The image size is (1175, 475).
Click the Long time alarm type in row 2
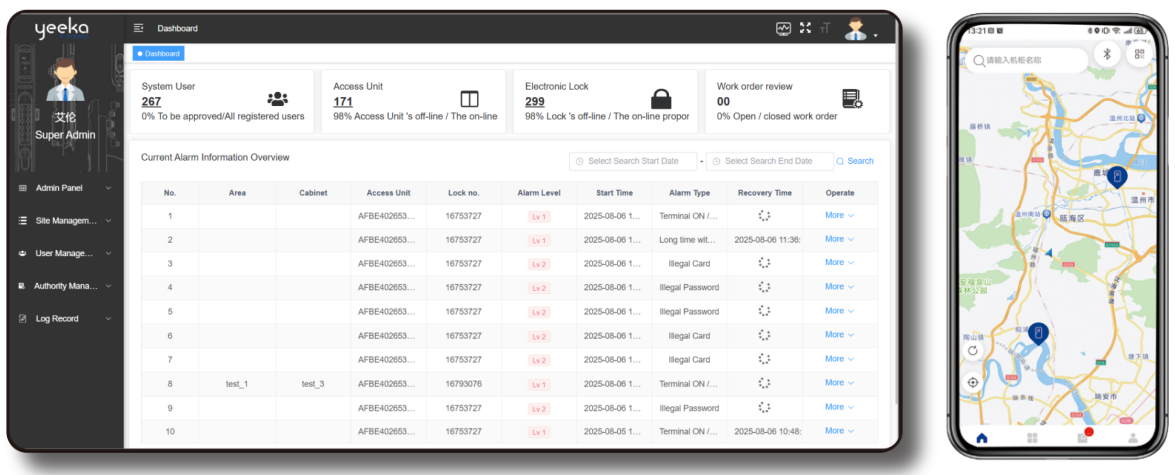pyautogui.click(x=689, y=240)
